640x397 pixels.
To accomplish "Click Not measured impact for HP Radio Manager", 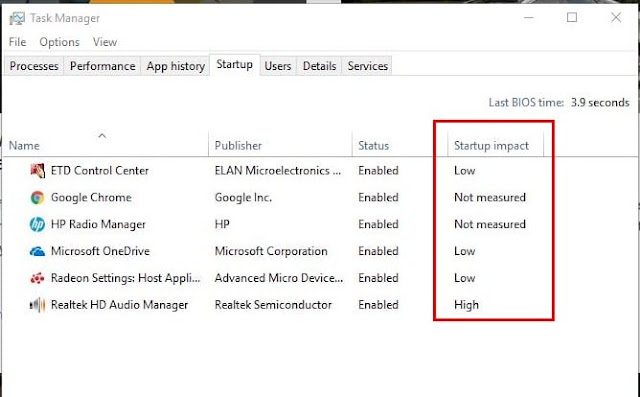I will pos(490,224).
